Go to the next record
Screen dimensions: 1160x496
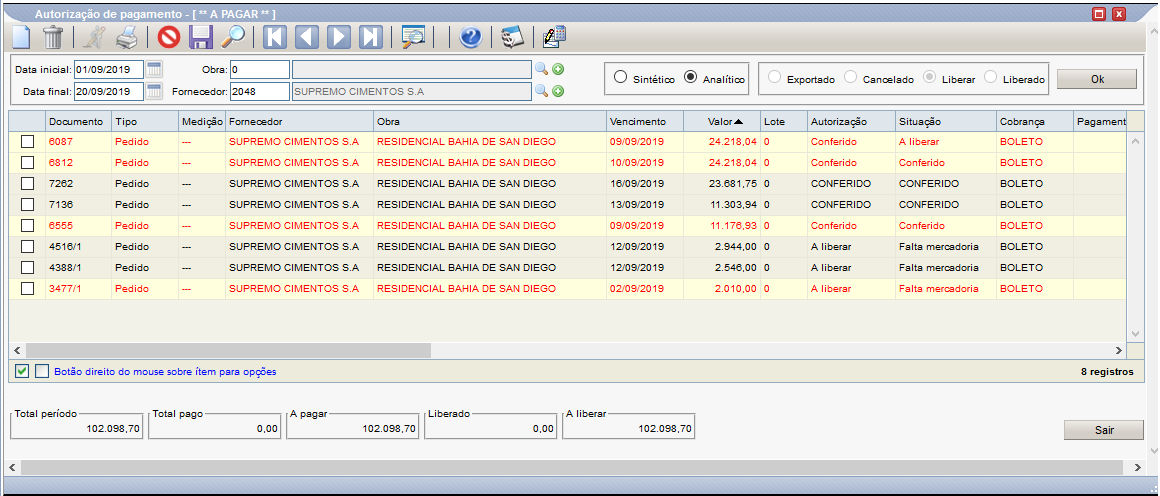tap(339, 36)
